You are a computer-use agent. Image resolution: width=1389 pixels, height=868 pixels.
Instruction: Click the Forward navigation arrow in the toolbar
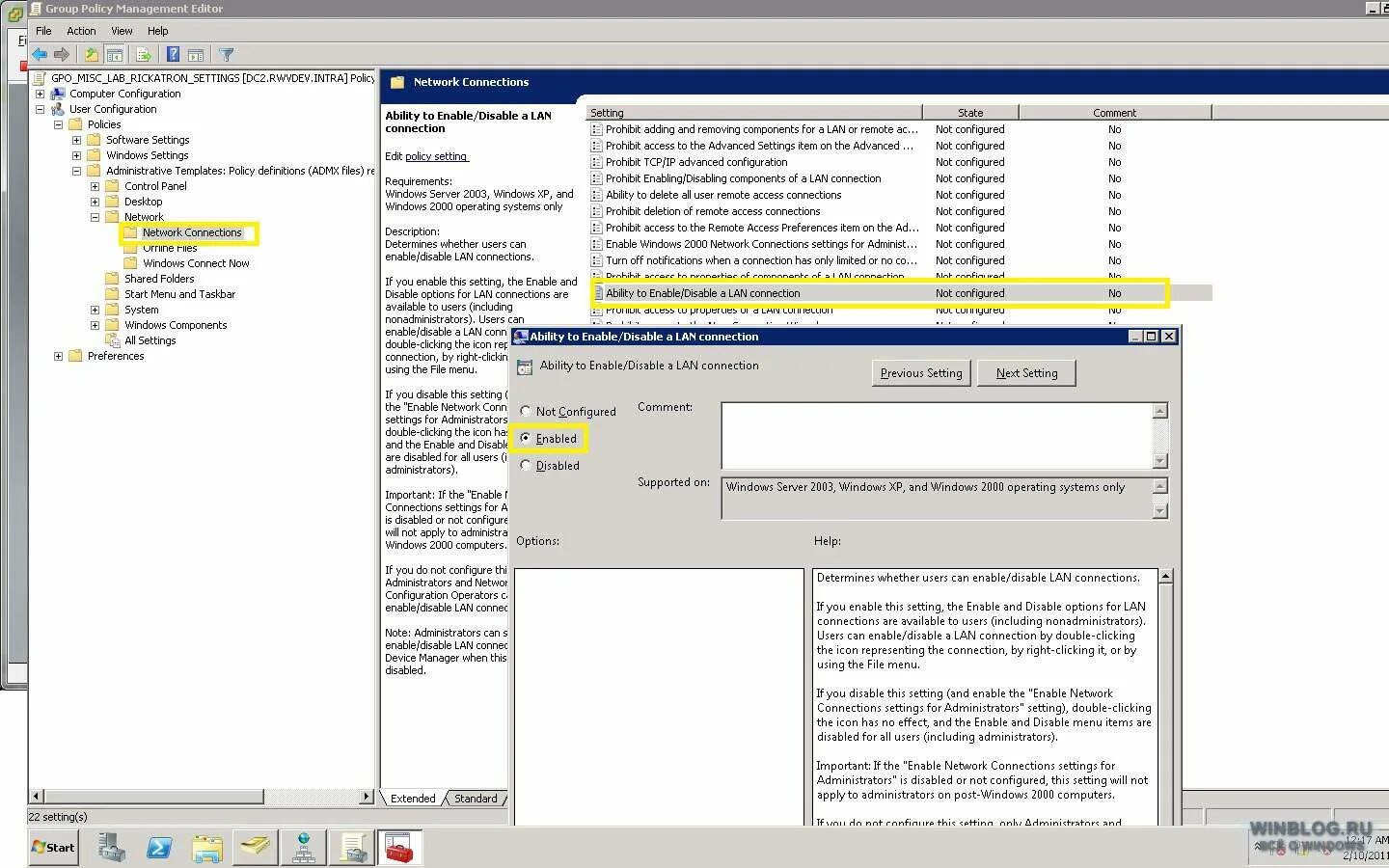tap(62, 54)
